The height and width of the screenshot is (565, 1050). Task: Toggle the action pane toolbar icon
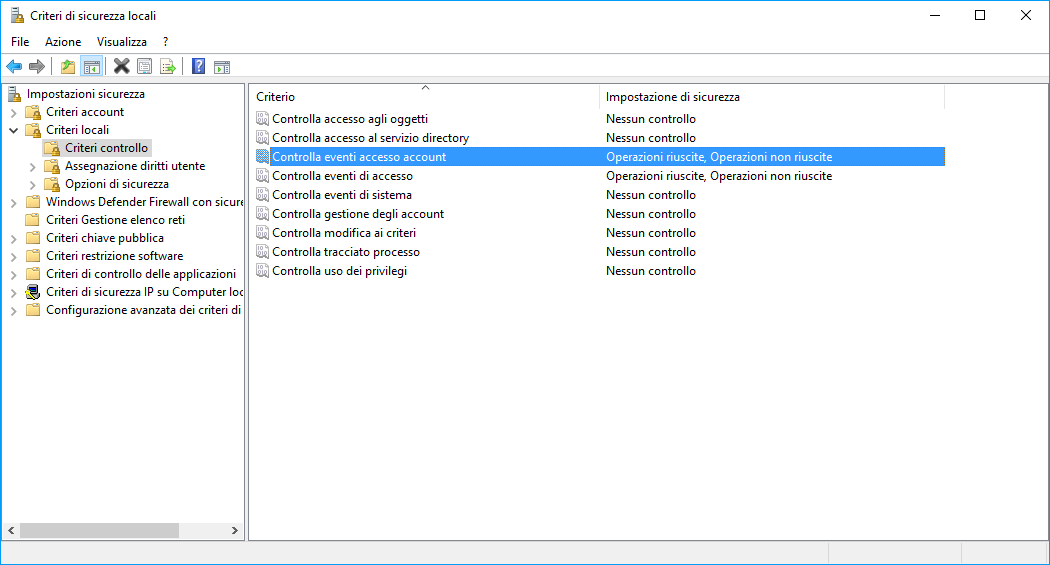(222, 66)
